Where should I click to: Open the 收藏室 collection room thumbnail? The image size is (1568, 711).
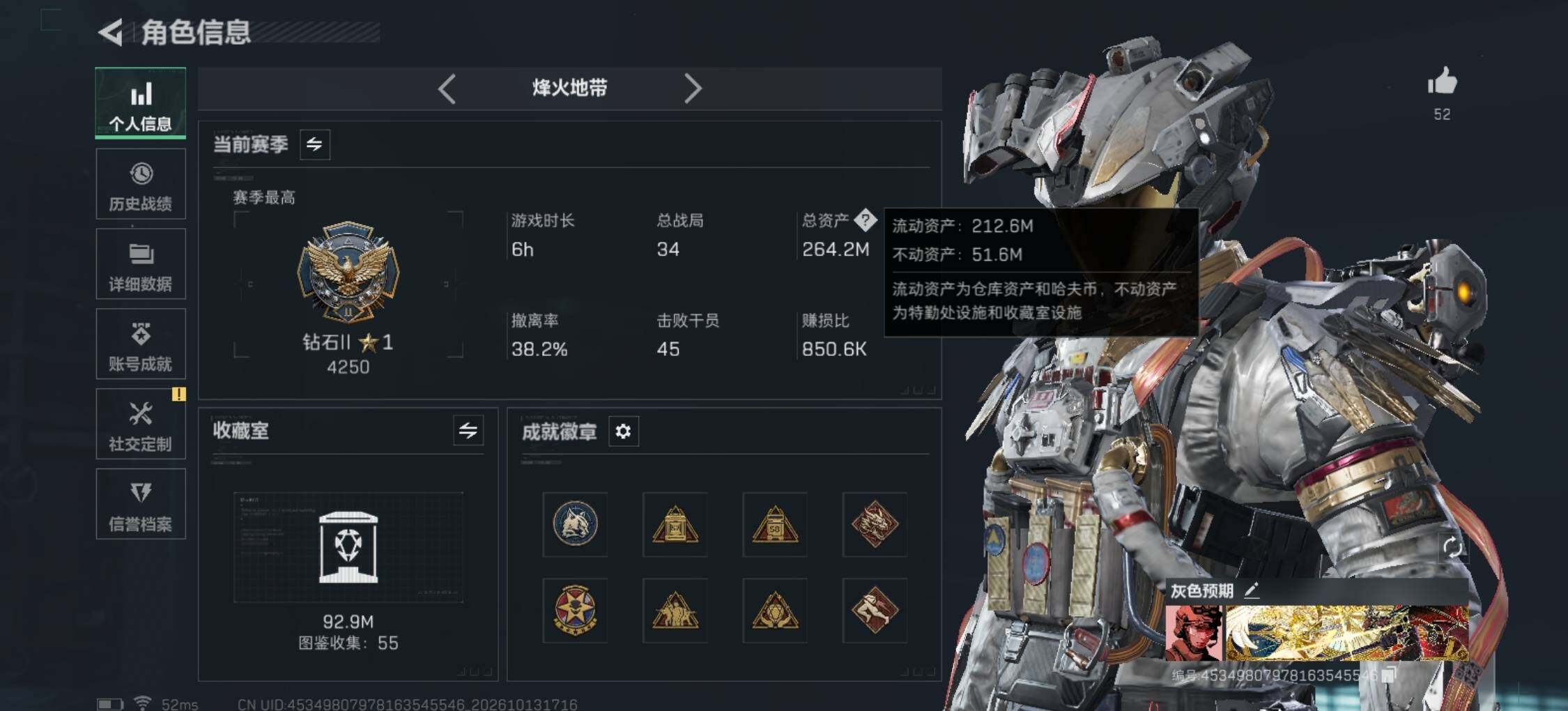click(x=348, y=548)
